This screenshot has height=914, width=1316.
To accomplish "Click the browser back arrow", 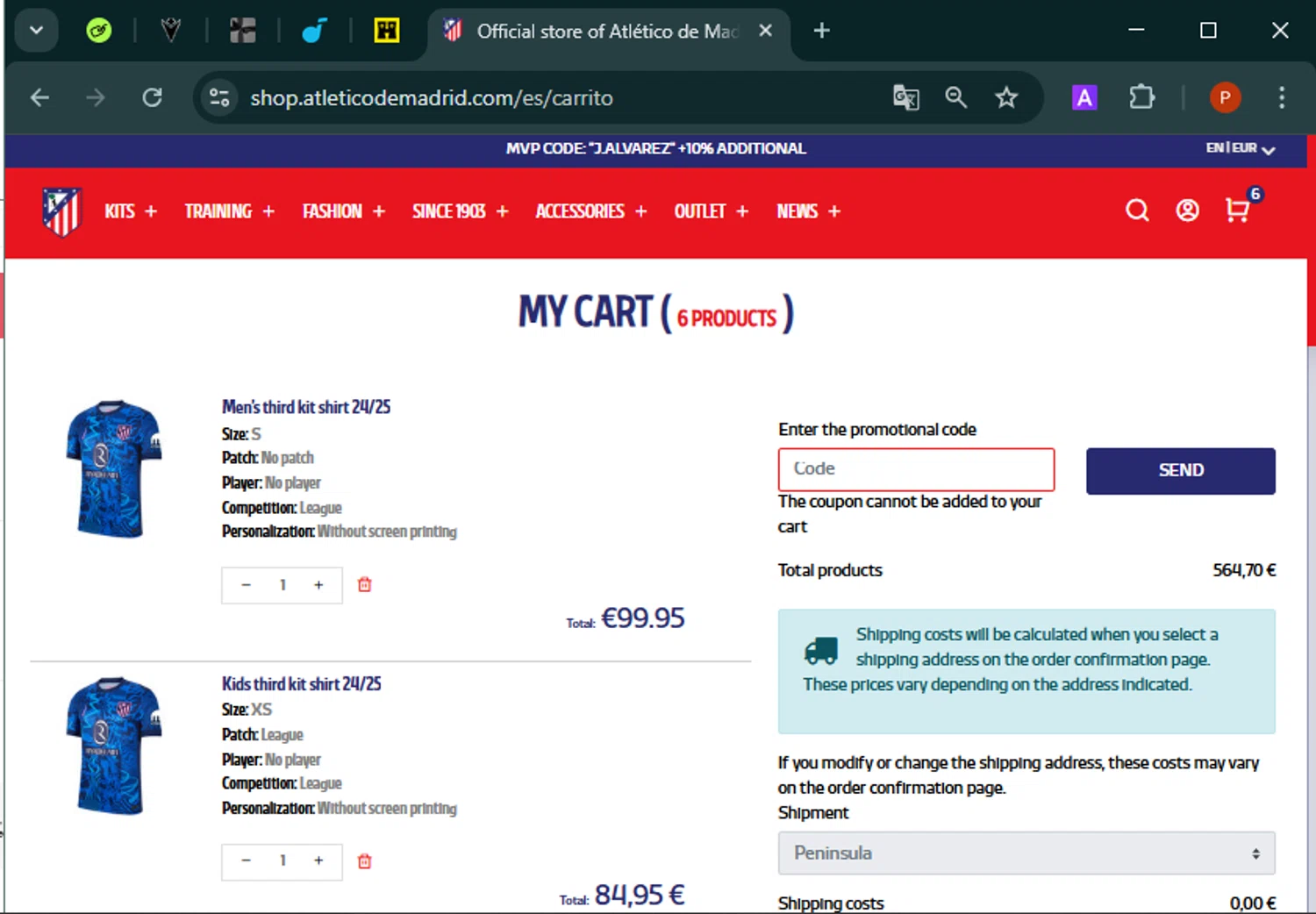I will [x=39, y=97].
